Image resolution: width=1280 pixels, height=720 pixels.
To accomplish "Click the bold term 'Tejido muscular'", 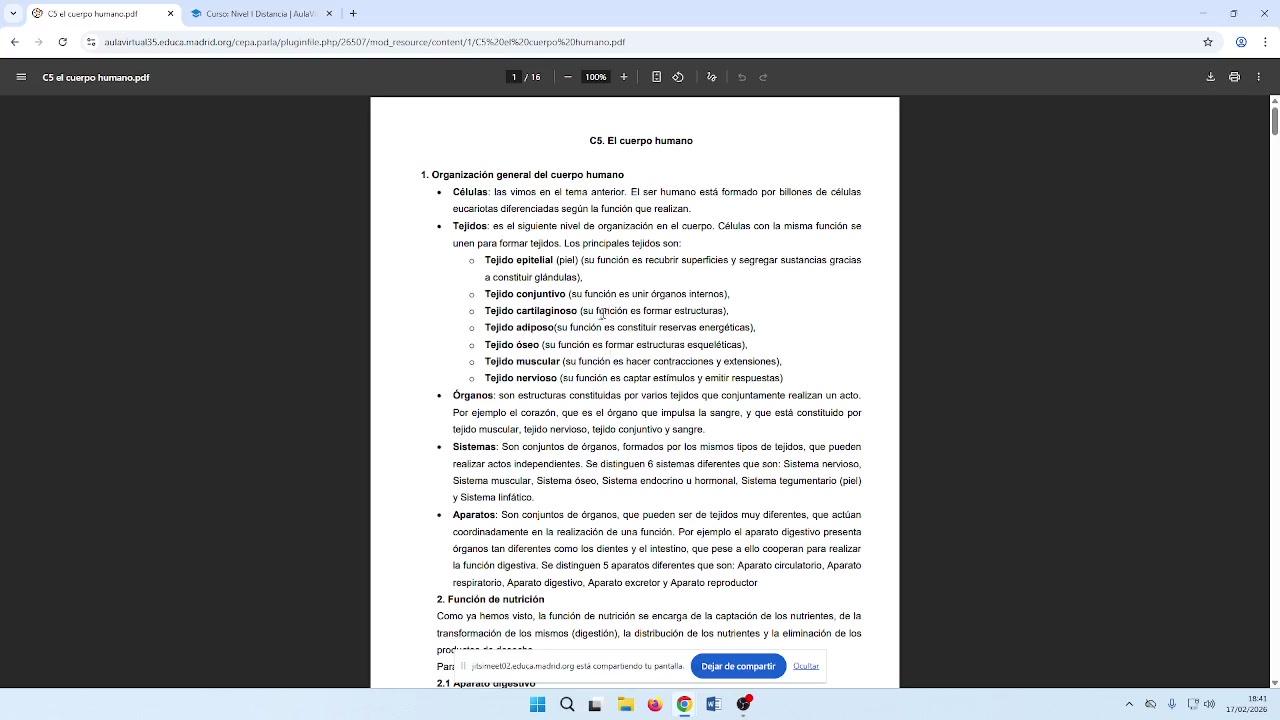I will click(522, 362).
